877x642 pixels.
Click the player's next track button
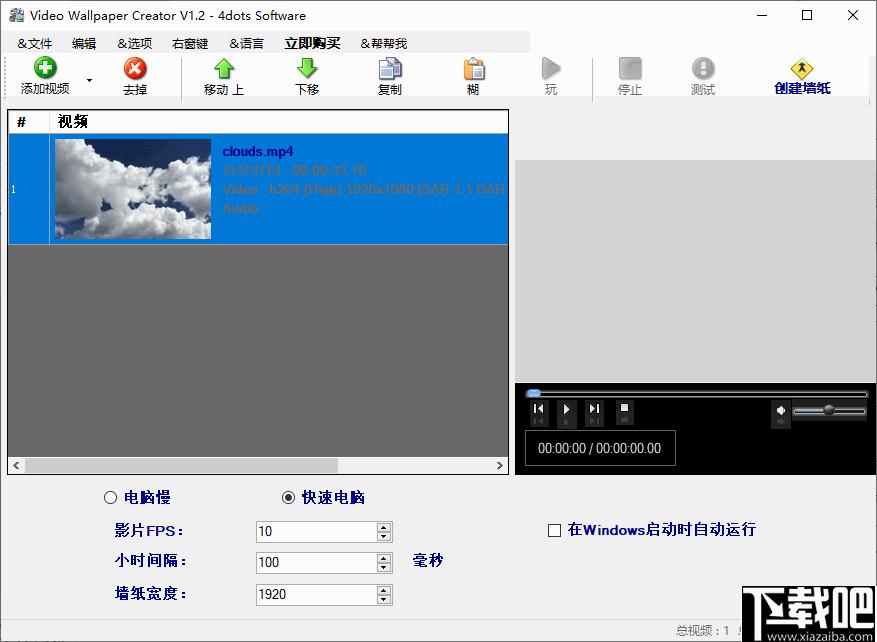595,409
